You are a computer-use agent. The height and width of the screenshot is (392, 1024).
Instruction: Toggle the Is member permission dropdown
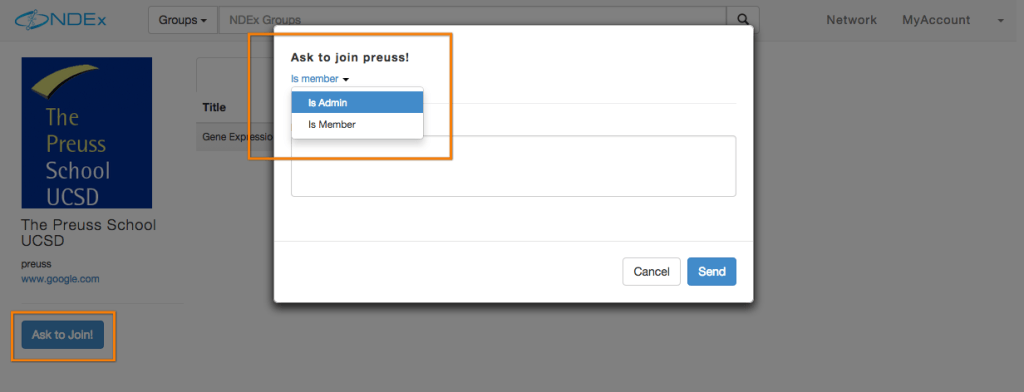pyautogui.click(x=320, y=79)
